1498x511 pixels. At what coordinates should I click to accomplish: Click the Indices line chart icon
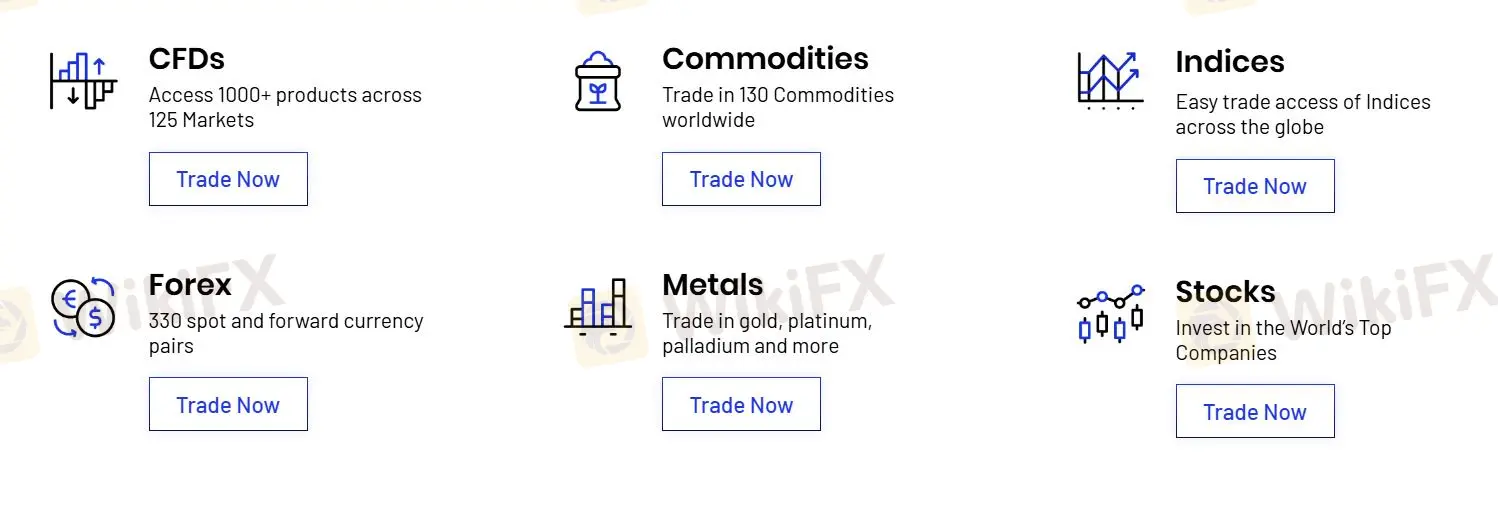click(x=1110, y=80)
